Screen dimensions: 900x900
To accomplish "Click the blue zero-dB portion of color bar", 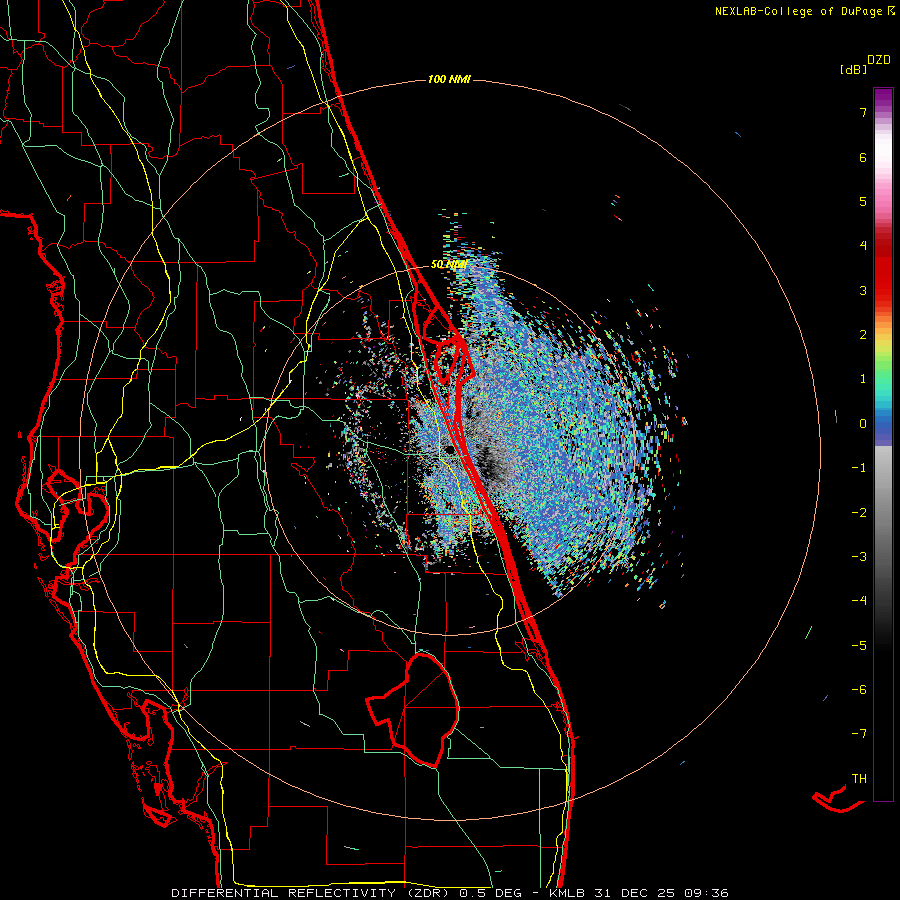I will pyautogui.click(x=883, y=428).
